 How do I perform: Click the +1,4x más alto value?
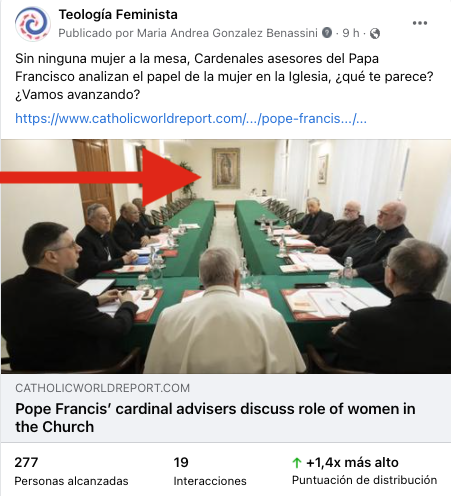point(352,463)
